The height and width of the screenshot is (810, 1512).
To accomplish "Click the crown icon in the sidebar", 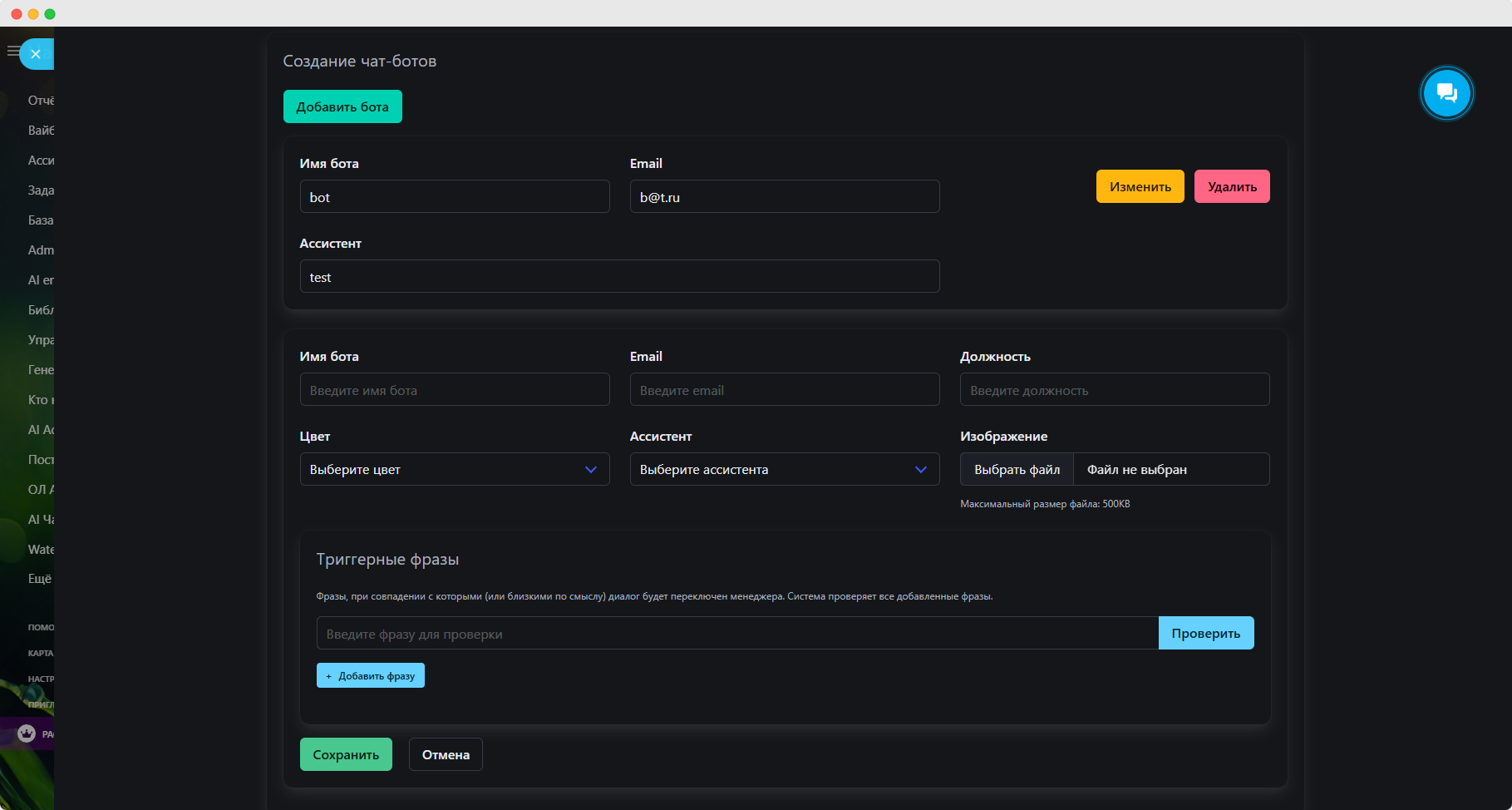I will tap(27, 733).
